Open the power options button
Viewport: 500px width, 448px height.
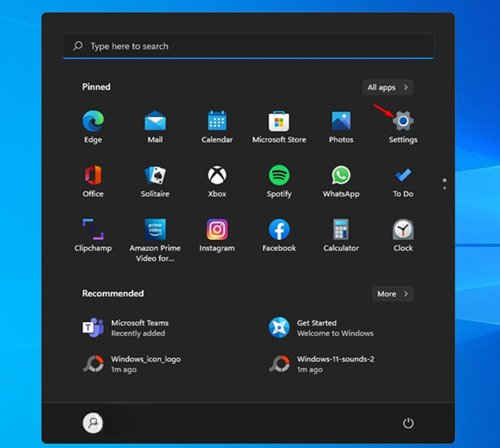coord(408,423)
